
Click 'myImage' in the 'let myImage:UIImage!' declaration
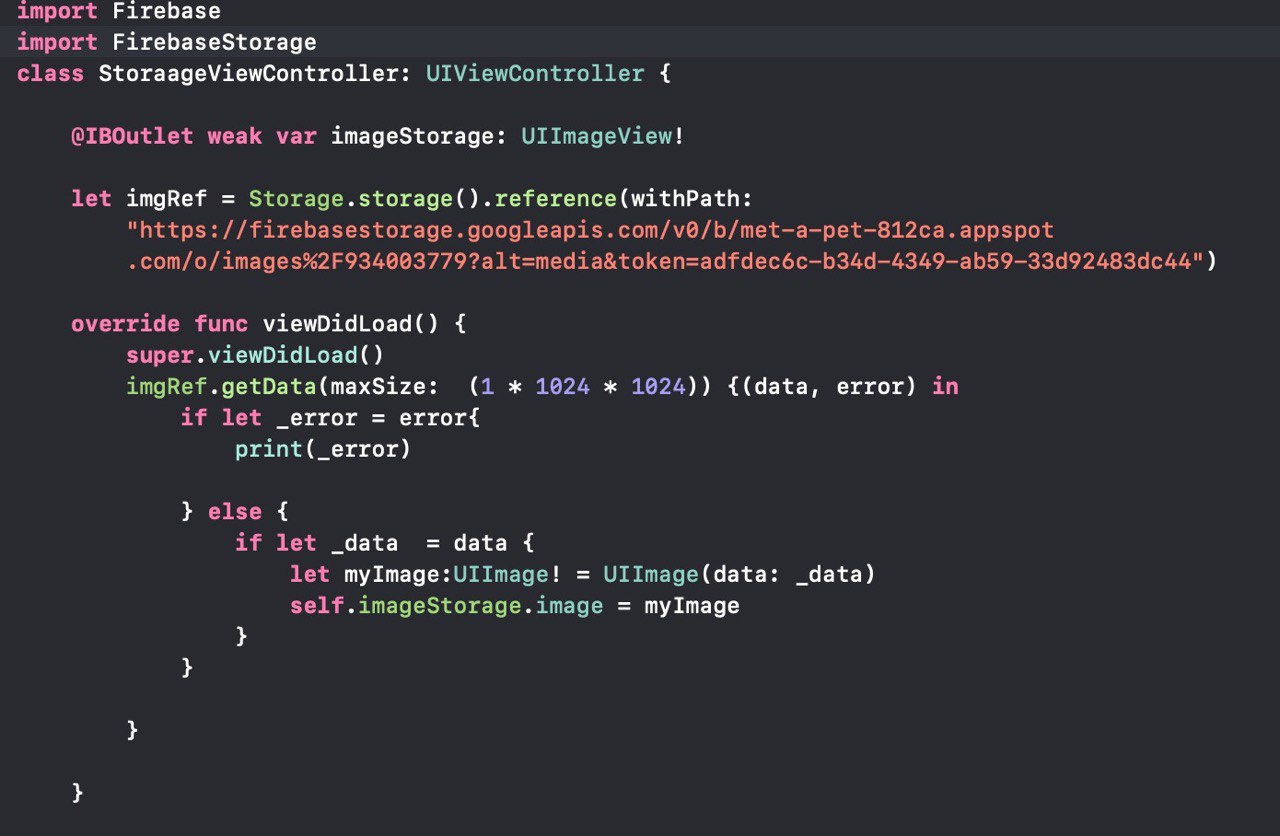click(x=391, y=574)
